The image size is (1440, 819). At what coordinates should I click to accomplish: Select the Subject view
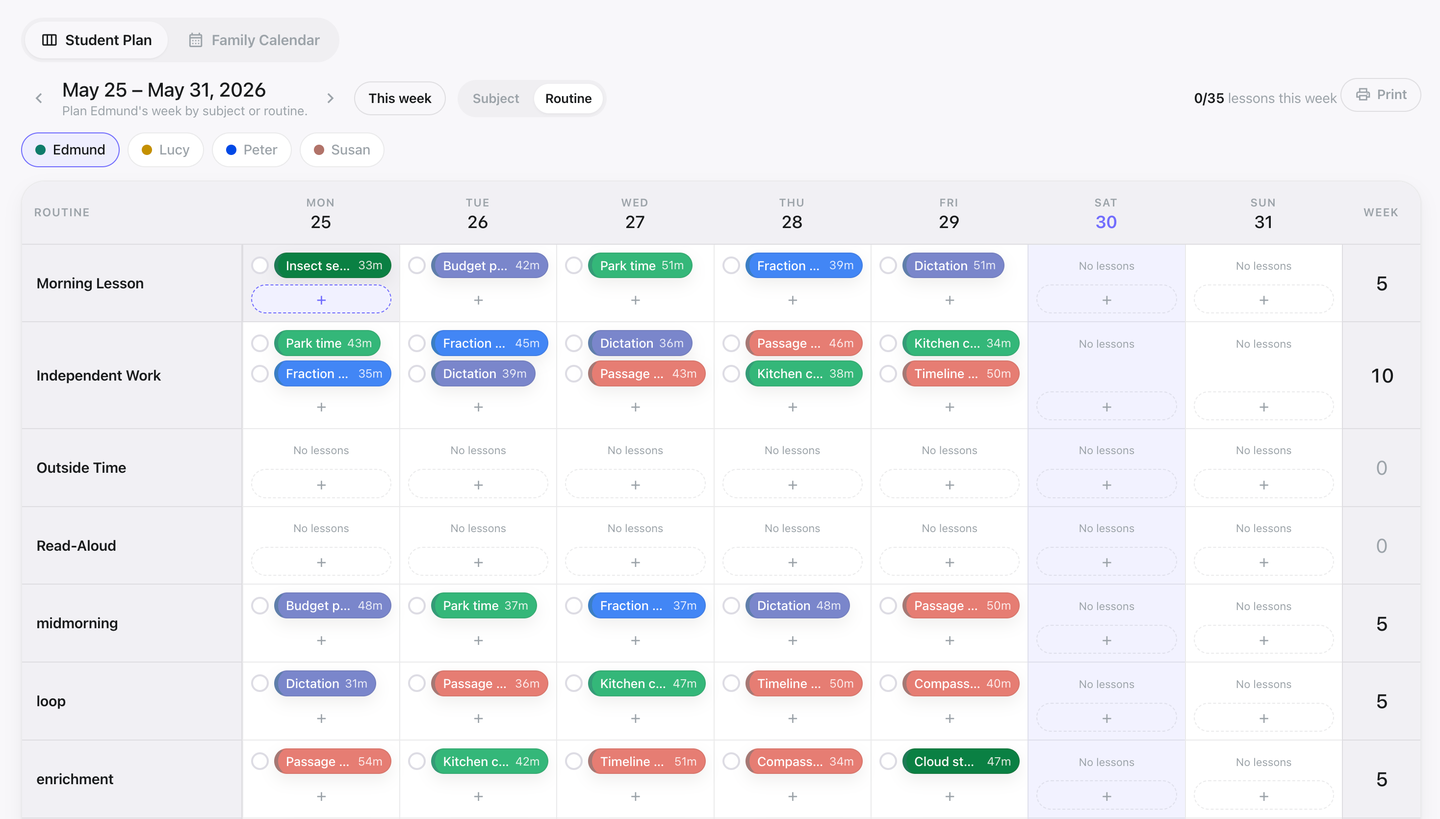point(496,98)
